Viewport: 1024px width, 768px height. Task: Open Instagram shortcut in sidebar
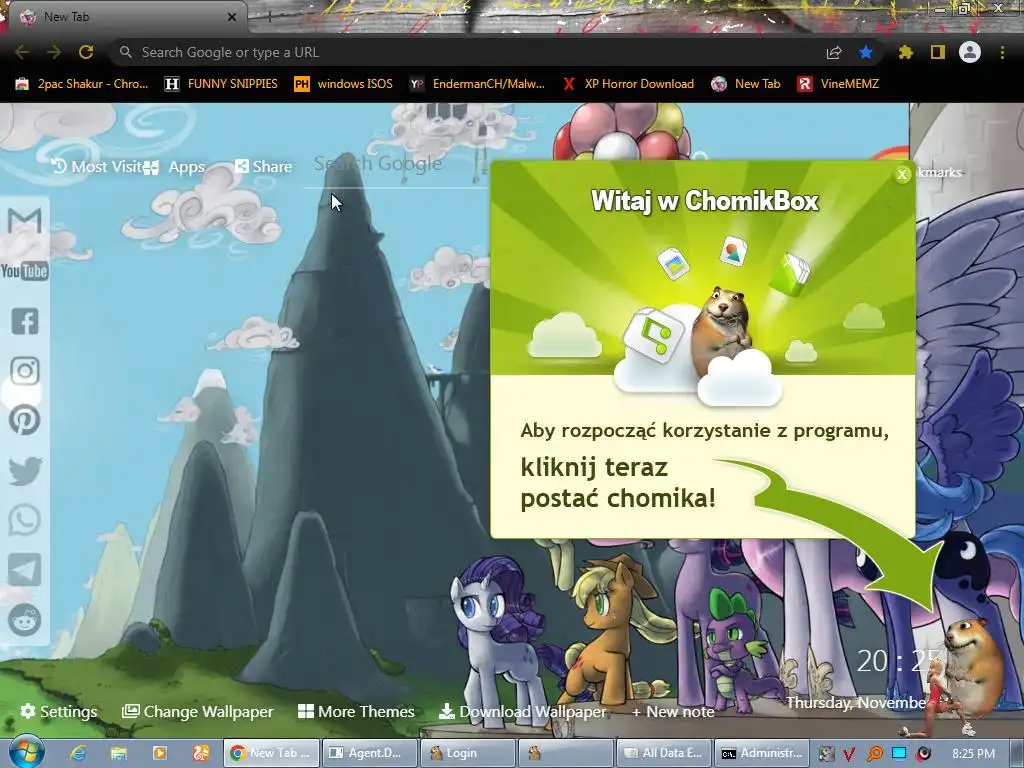point(25,371)
